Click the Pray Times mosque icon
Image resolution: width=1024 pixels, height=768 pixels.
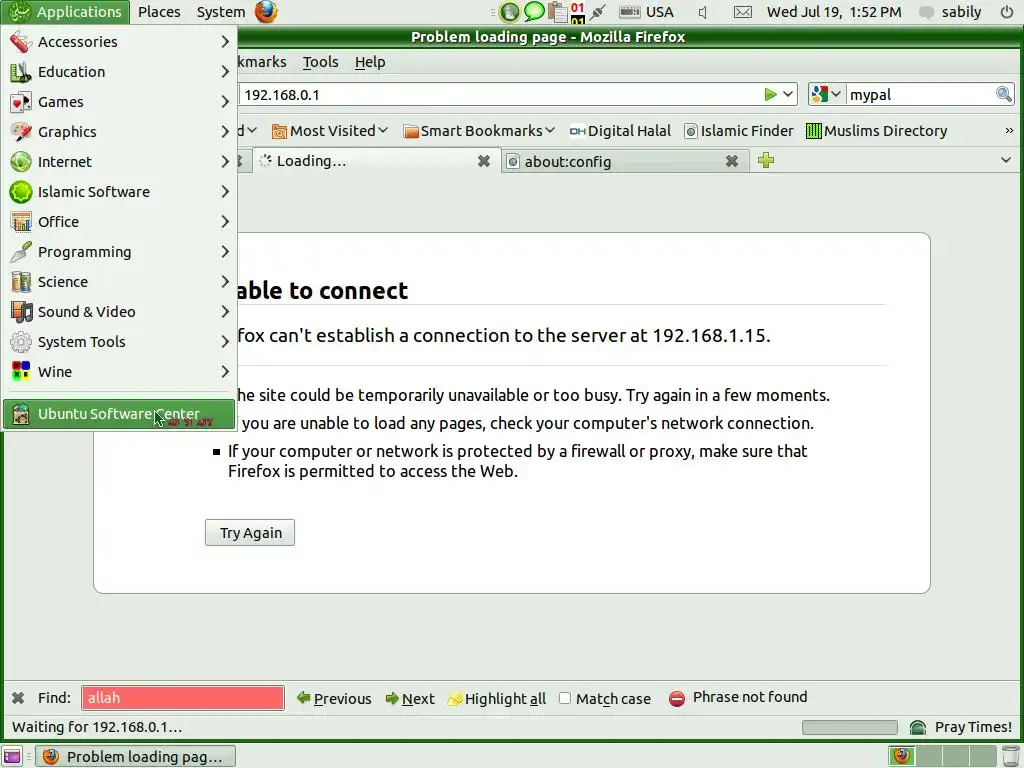pos(918,727)
